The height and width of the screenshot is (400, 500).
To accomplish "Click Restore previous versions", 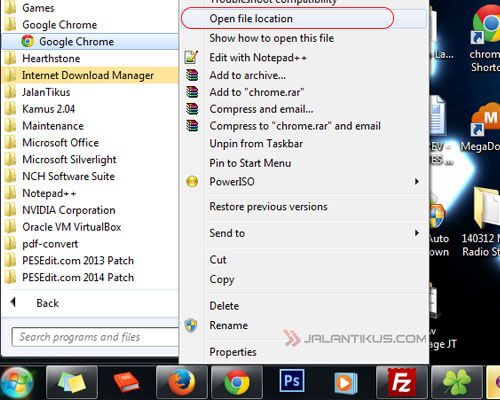I will [268, 207].
